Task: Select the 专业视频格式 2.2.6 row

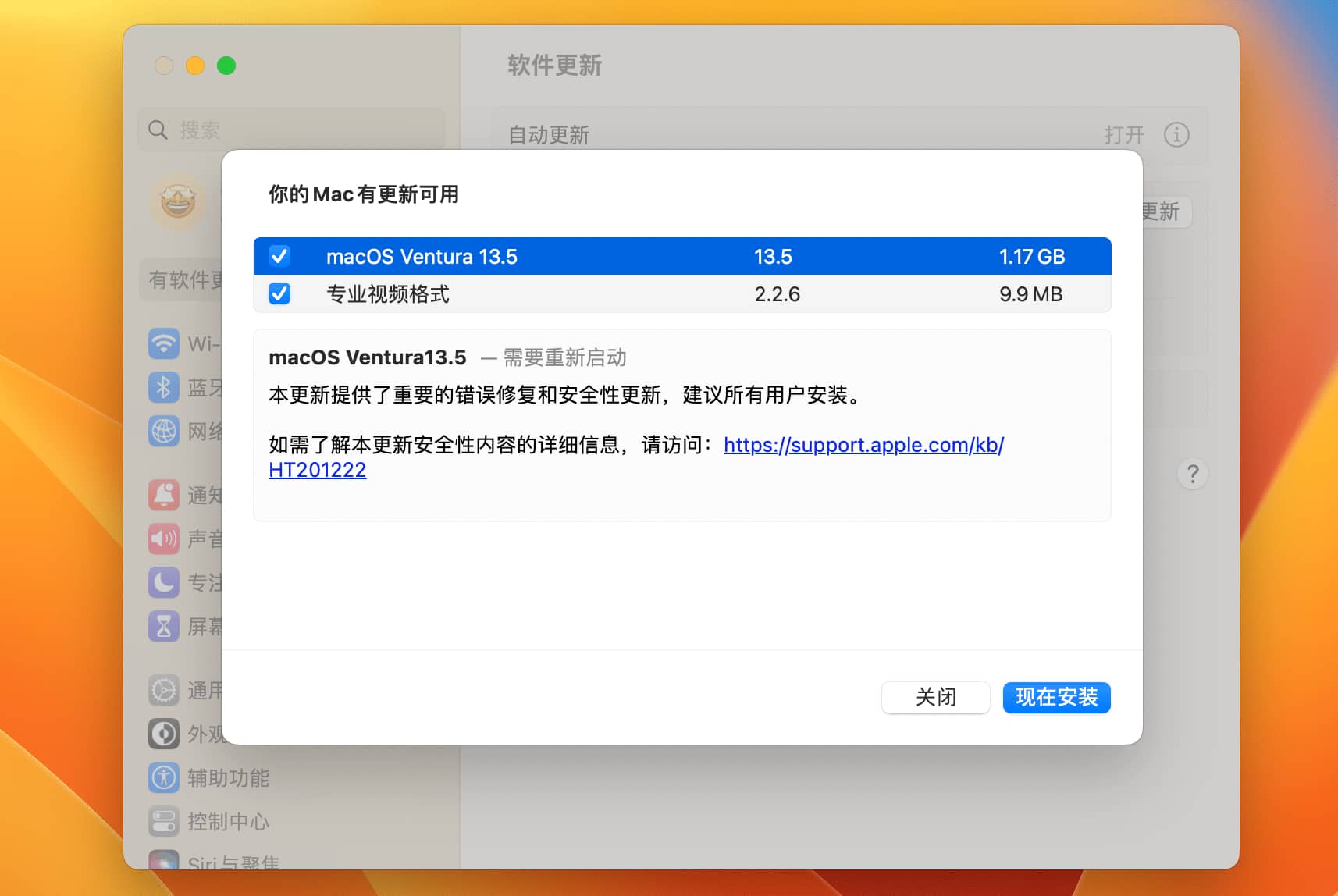Action: click(681, 294)
